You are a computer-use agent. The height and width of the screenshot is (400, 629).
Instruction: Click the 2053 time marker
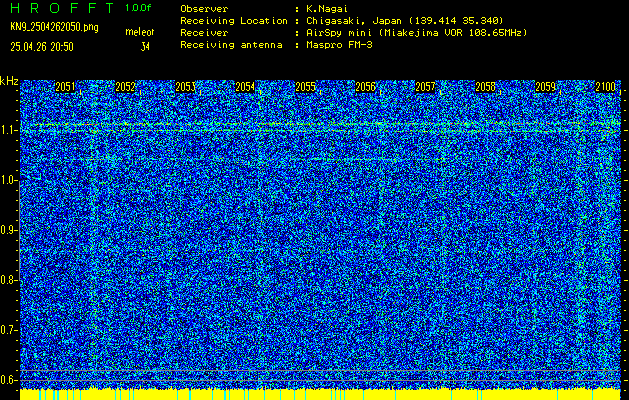185,87
